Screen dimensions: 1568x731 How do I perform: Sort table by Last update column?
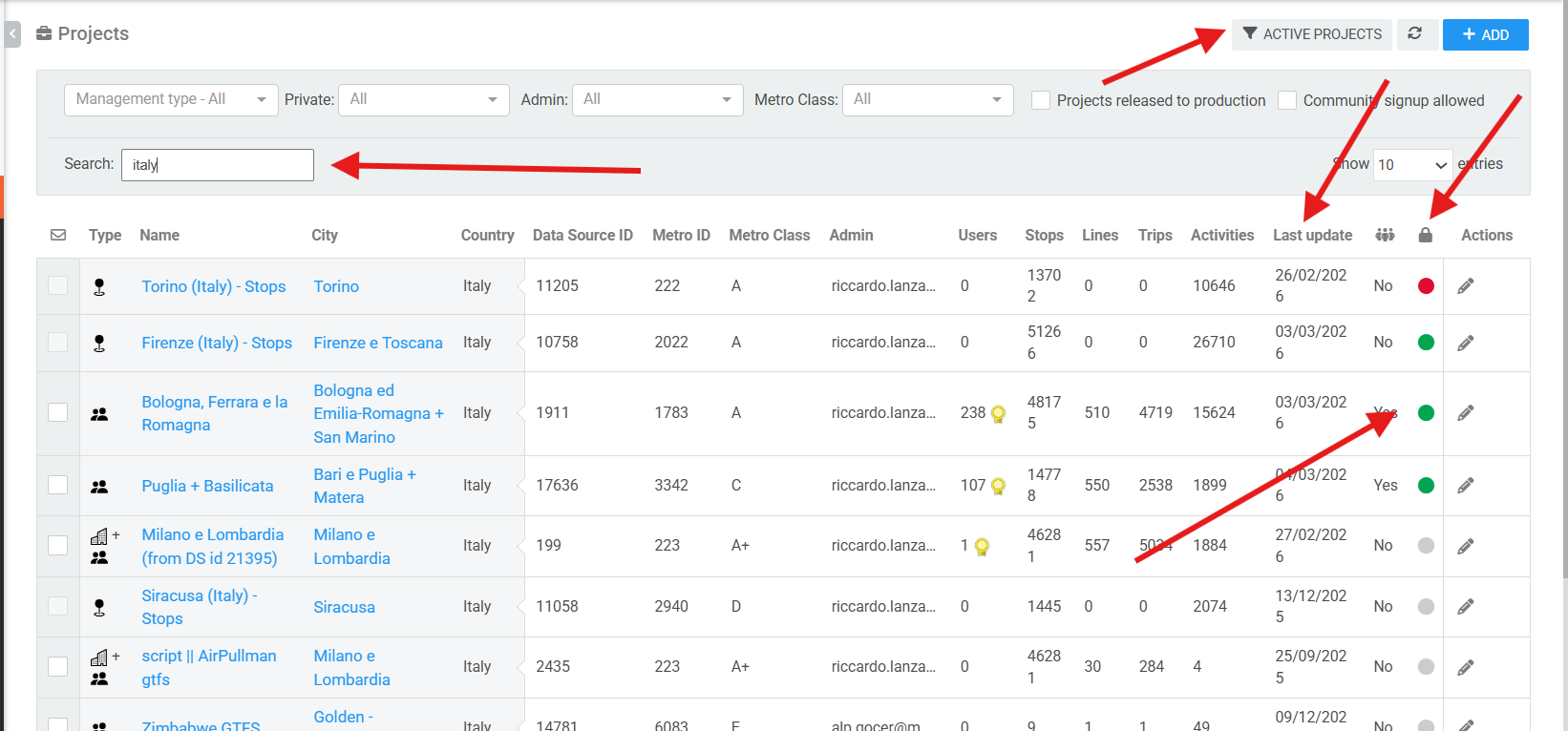pyautogui.click(x=1313, y=235)
